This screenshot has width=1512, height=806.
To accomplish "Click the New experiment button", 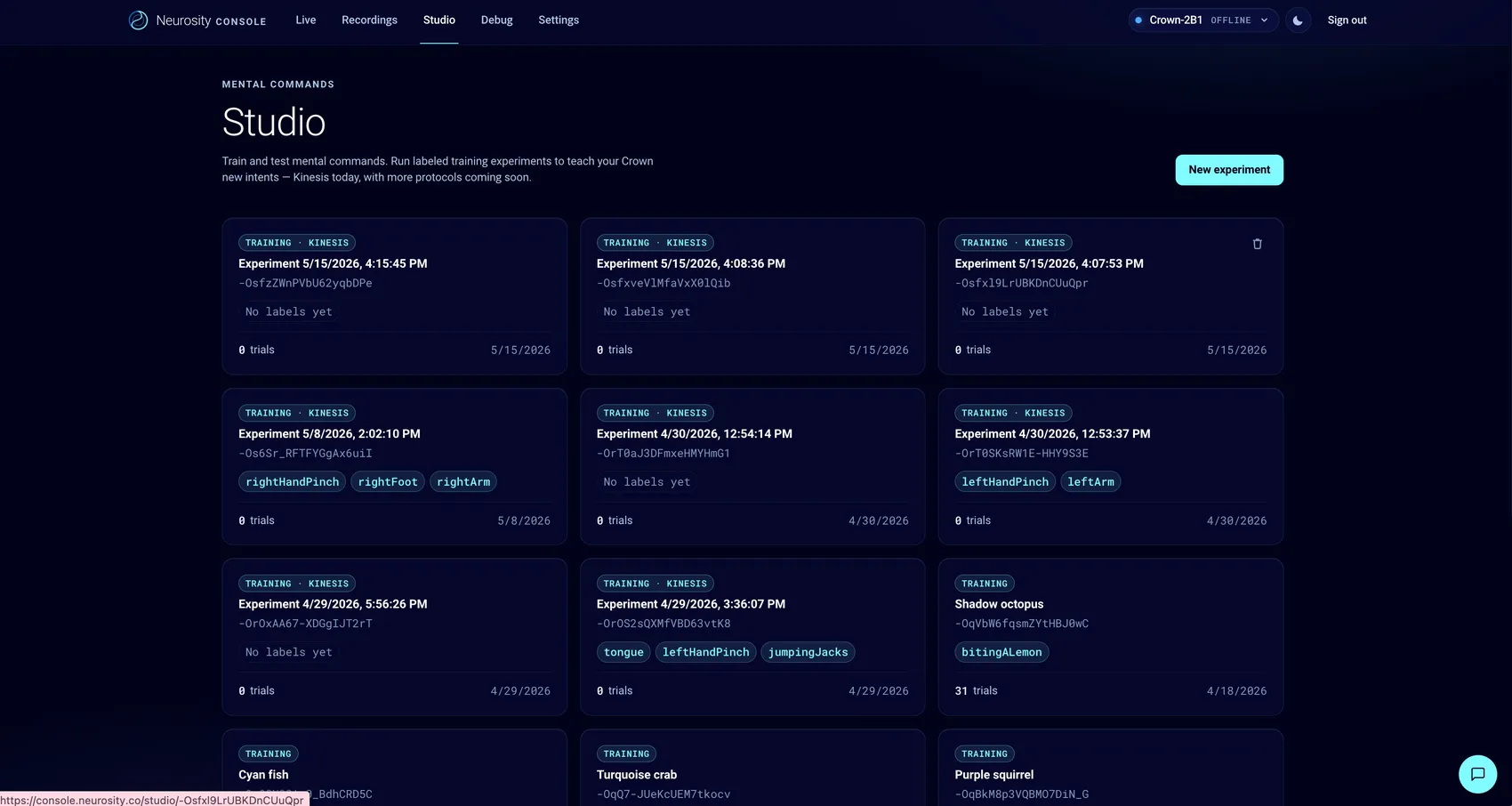I will [x=1229, y=170].
